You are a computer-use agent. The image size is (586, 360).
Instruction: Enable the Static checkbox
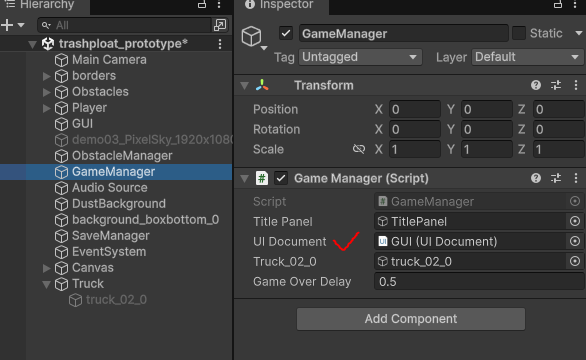coord(519,33)
